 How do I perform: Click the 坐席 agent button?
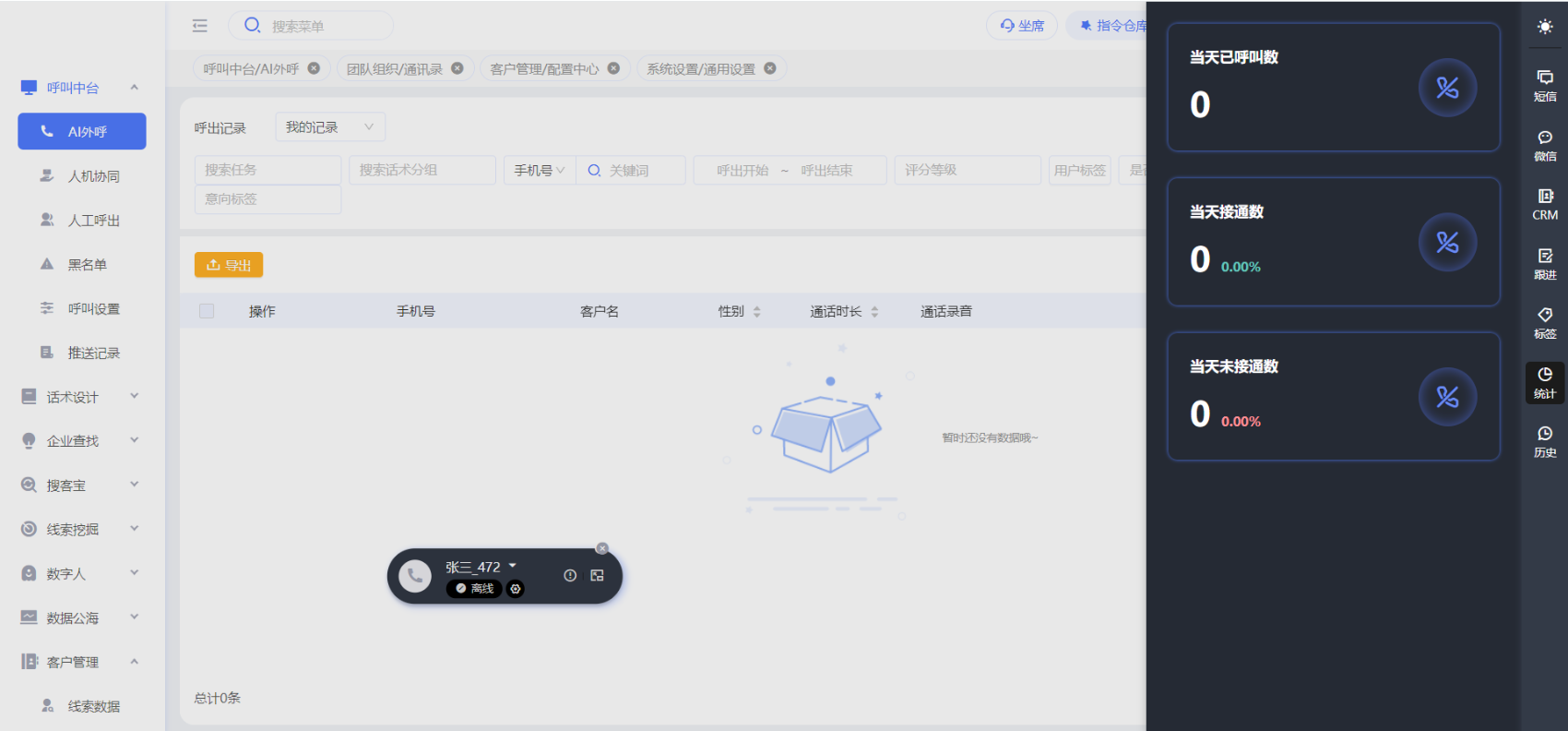coord(1022,26)
